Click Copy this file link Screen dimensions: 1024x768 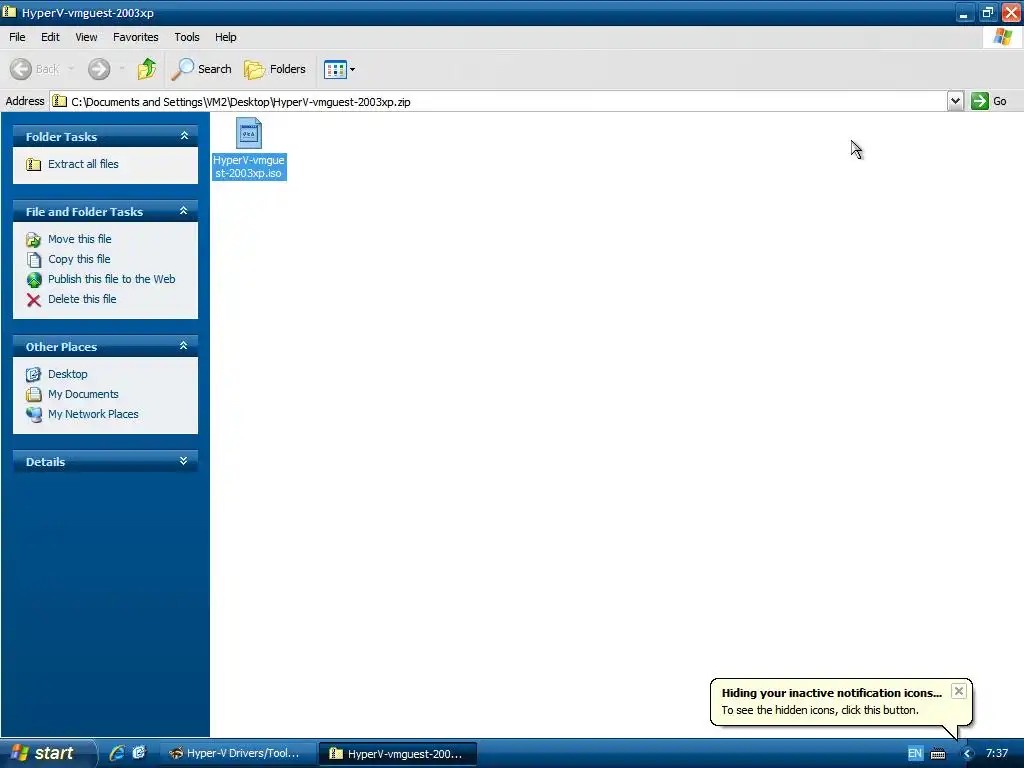point(79,259)
